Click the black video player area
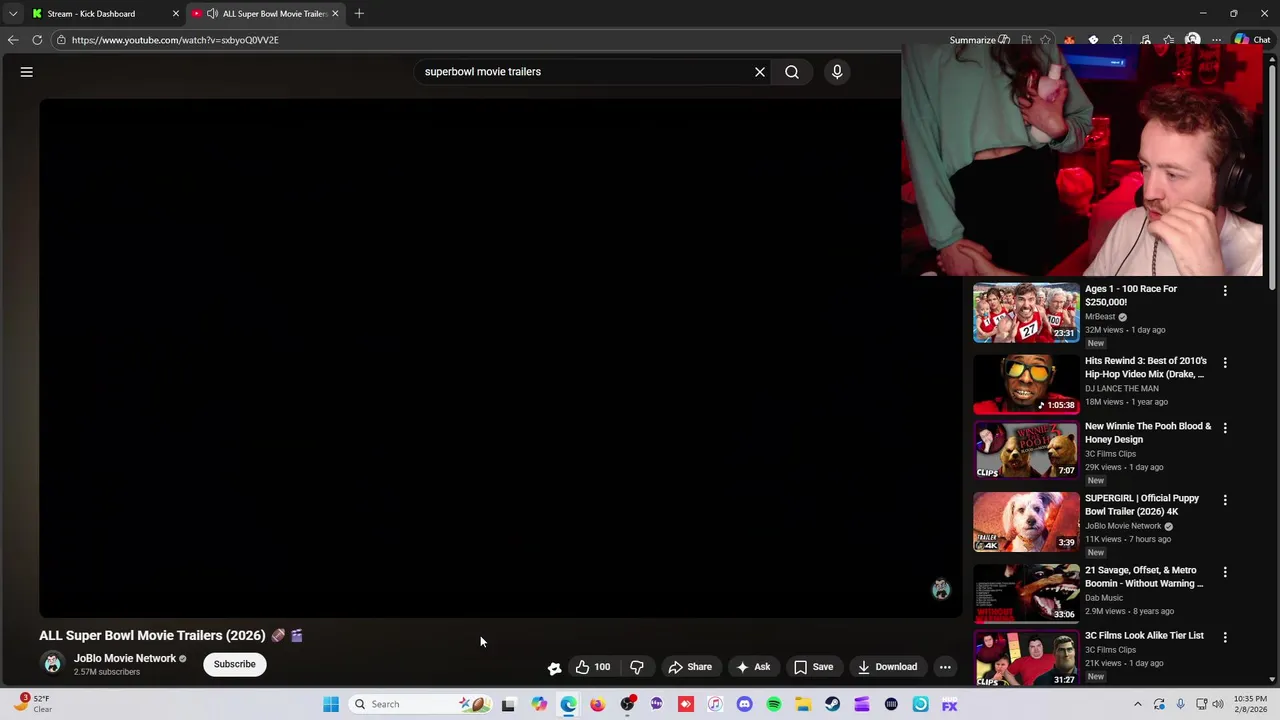Viewport: 1280px width, 720px height. (x=500, y=357)
